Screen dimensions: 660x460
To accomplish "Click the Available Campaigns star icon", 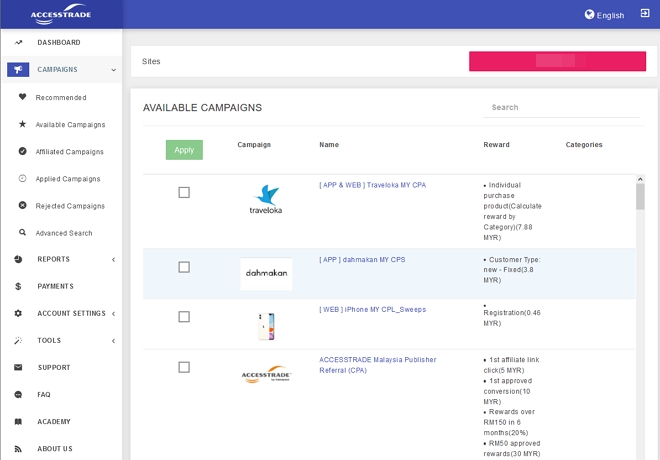I will click(x=22, y=124).
